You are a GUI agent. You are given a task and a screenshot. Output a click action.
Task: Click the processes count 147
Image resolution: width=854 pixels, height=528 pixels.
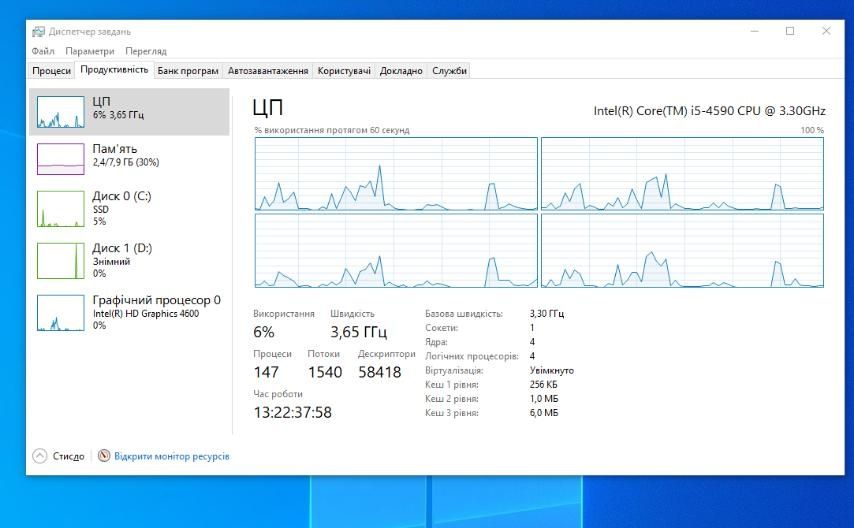266,372
